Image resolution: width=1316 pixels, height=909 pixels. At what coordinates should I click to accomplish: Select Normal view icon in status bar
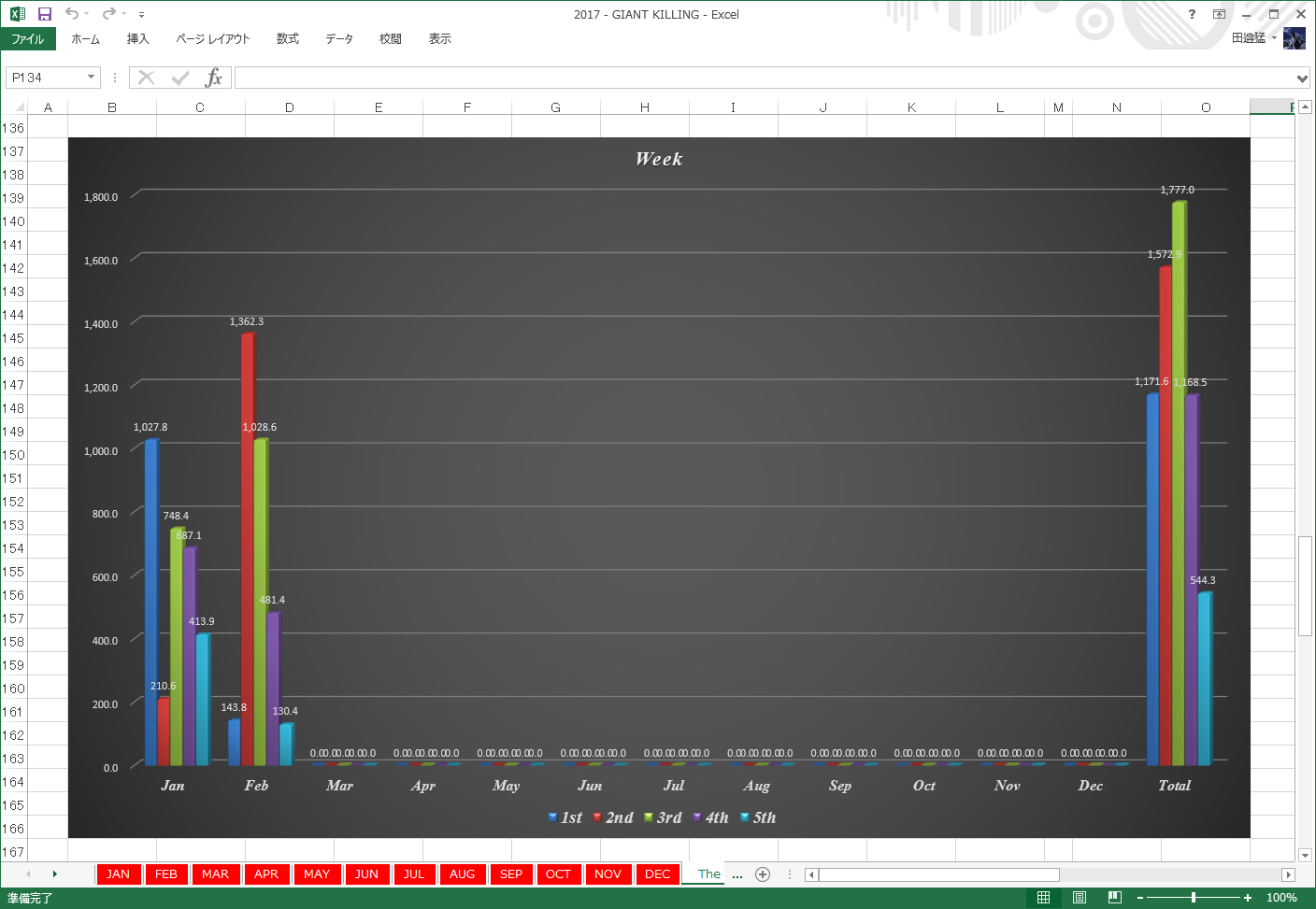1044,898
